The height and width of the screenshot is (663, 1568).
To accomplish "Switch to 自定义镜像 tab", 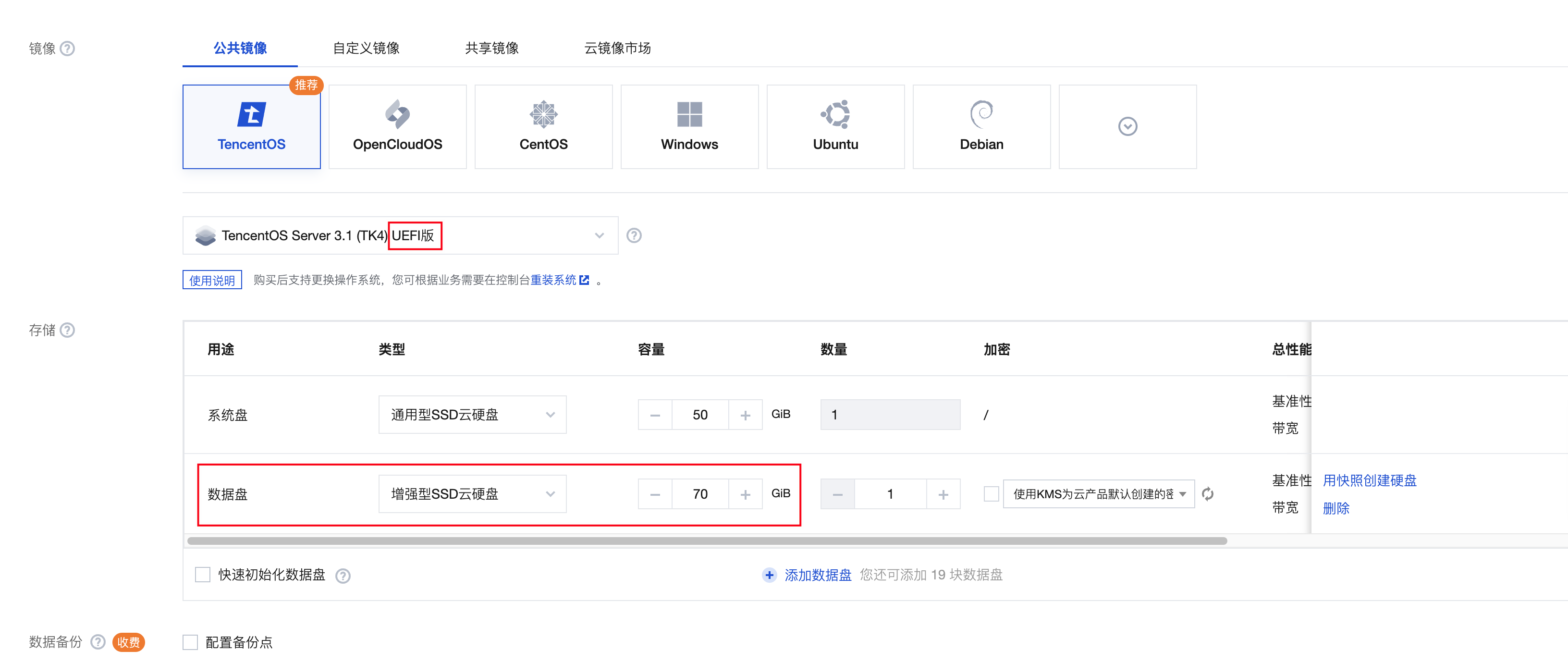I will 366,48.
